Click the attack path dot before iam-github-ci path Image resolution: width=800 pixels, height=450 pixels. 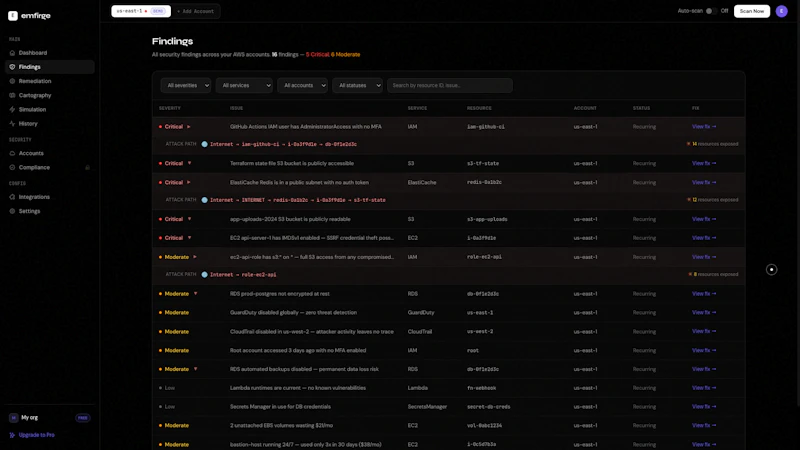pyautogui.click(x=205, y=144)
